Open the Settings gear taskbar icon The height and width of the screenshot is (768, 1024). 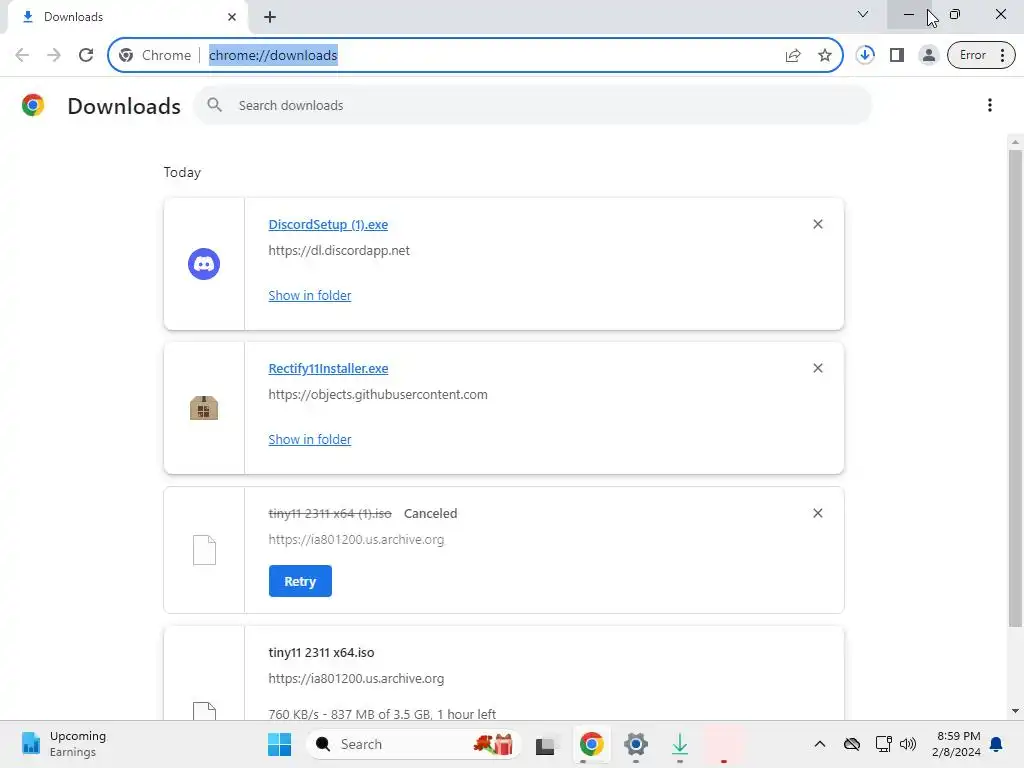coord(635,744)
